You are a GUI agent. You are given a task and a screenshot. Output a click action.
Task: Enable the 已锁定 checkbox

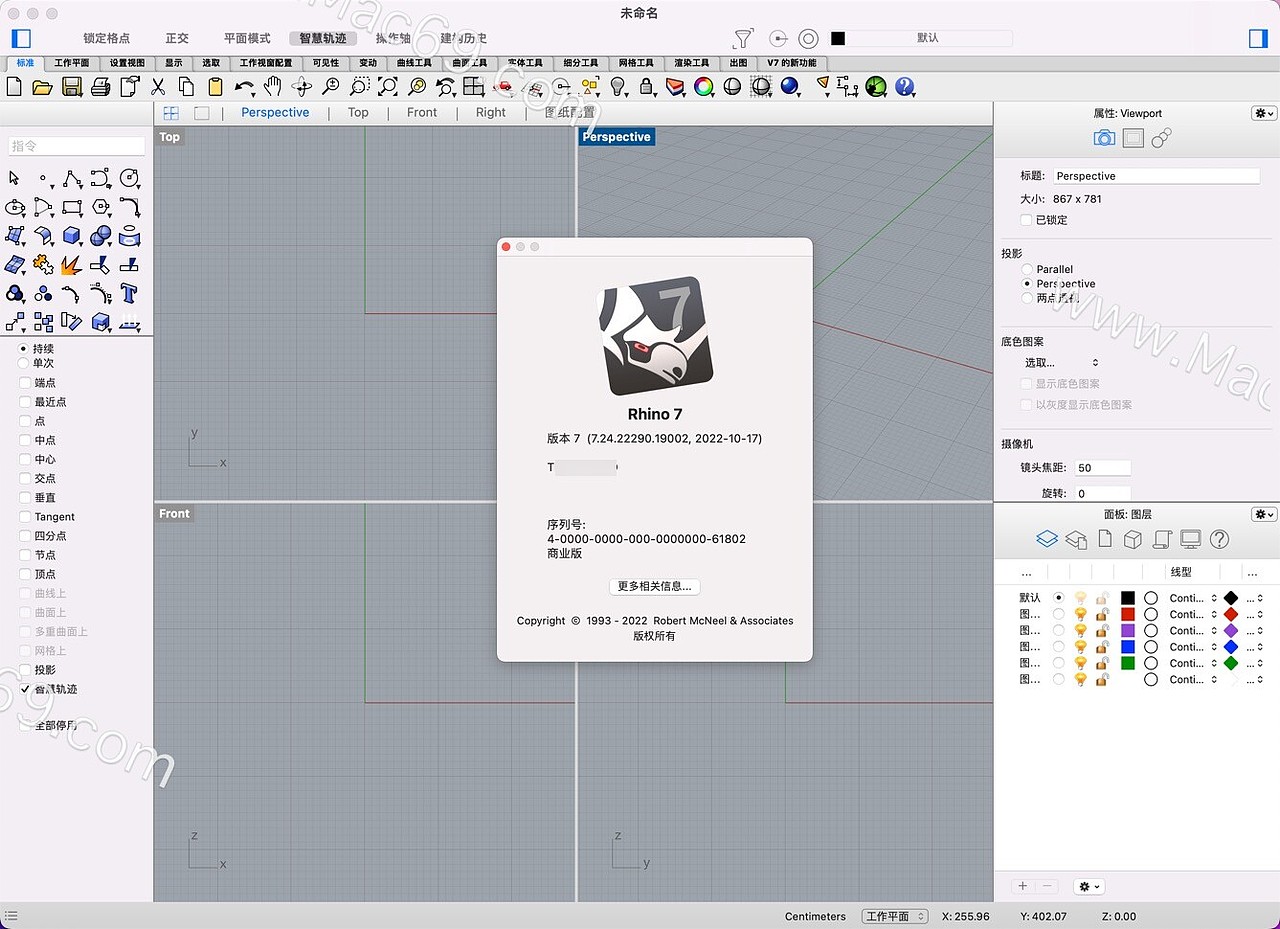click(x=1026, y=220)
